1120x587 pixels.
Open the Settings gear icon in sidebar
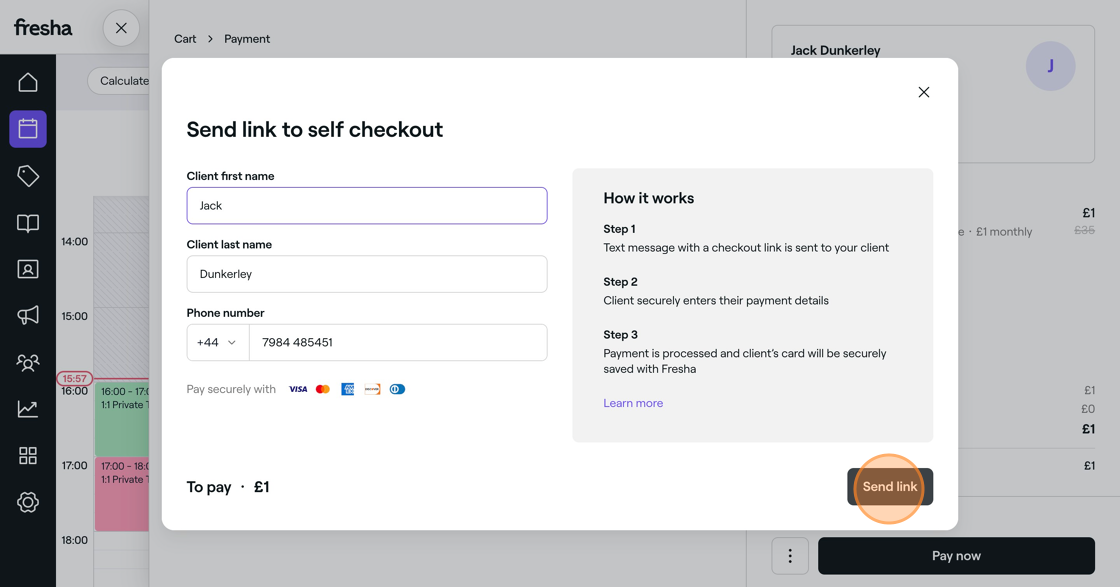coord(28,502)
